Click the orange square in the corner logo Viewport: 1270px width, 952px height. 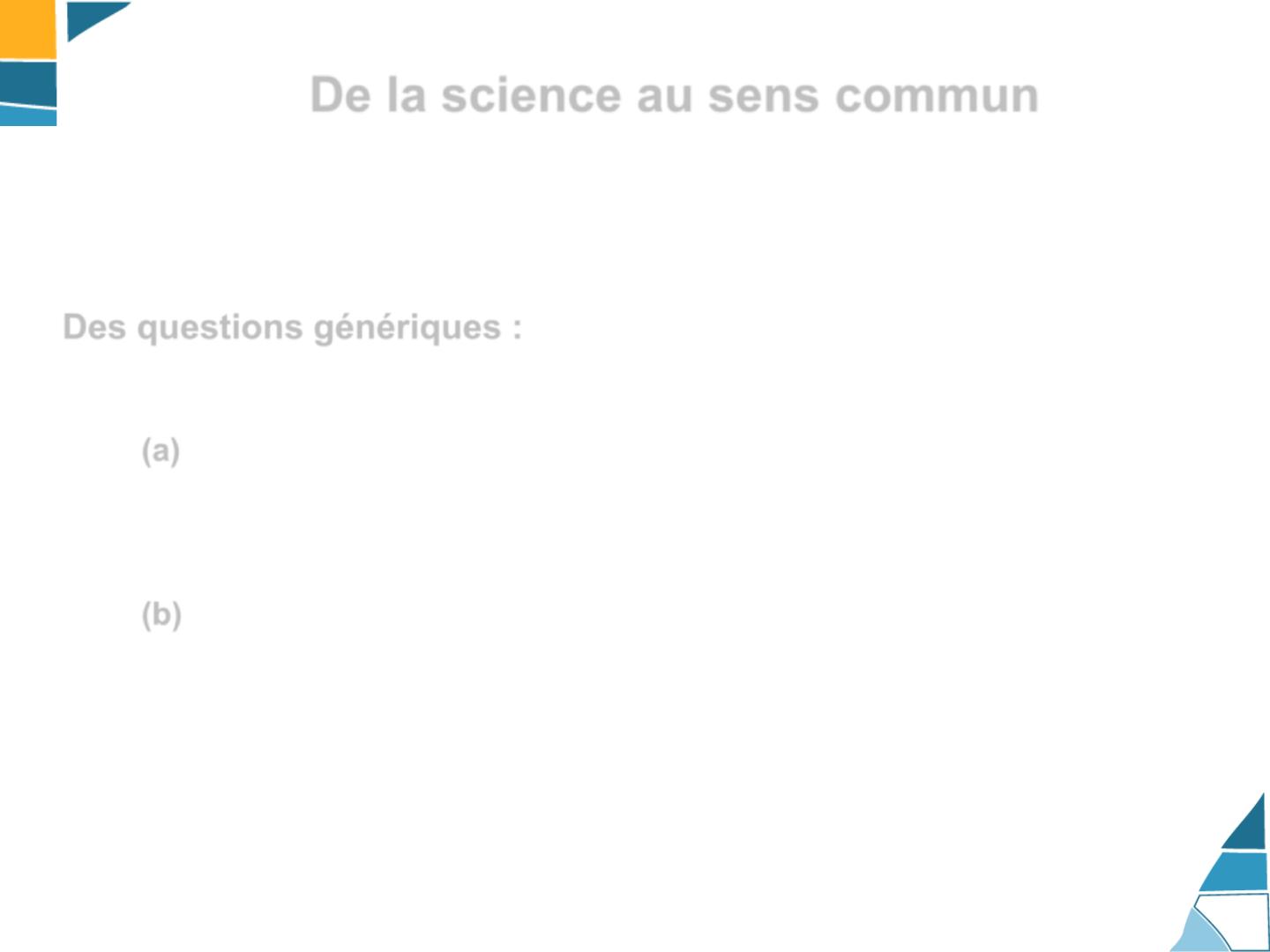click(x=27, y=29)
